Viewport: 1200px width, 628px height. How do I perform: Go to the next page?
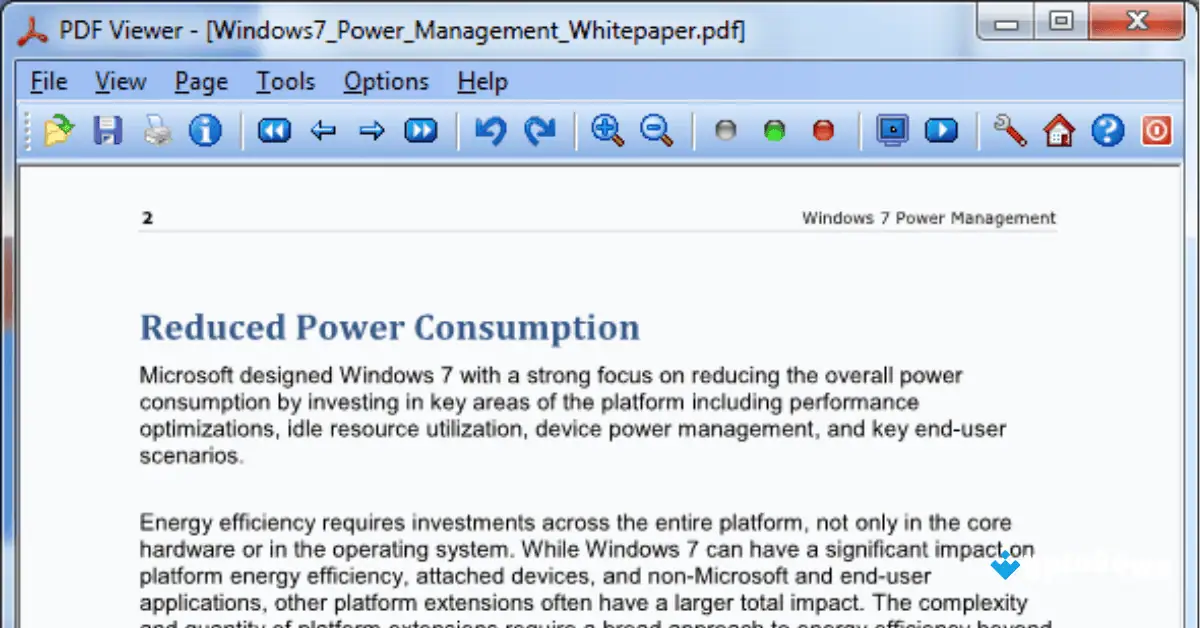[x=371, y=130]
